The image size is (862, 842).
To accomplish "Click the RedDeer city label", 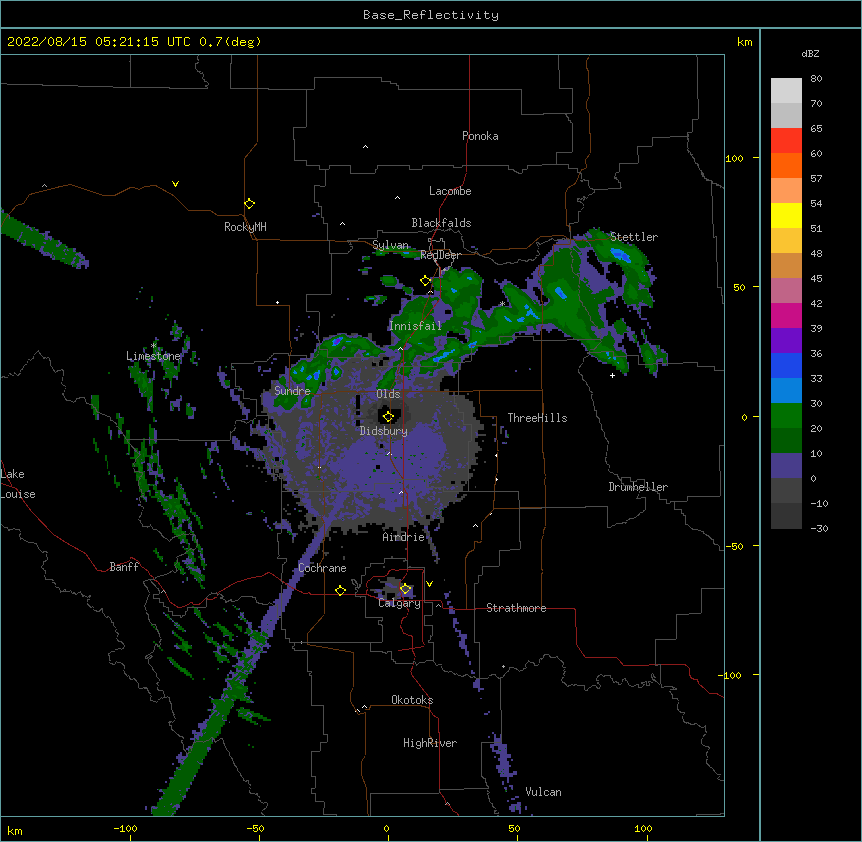I will point(440,255).
